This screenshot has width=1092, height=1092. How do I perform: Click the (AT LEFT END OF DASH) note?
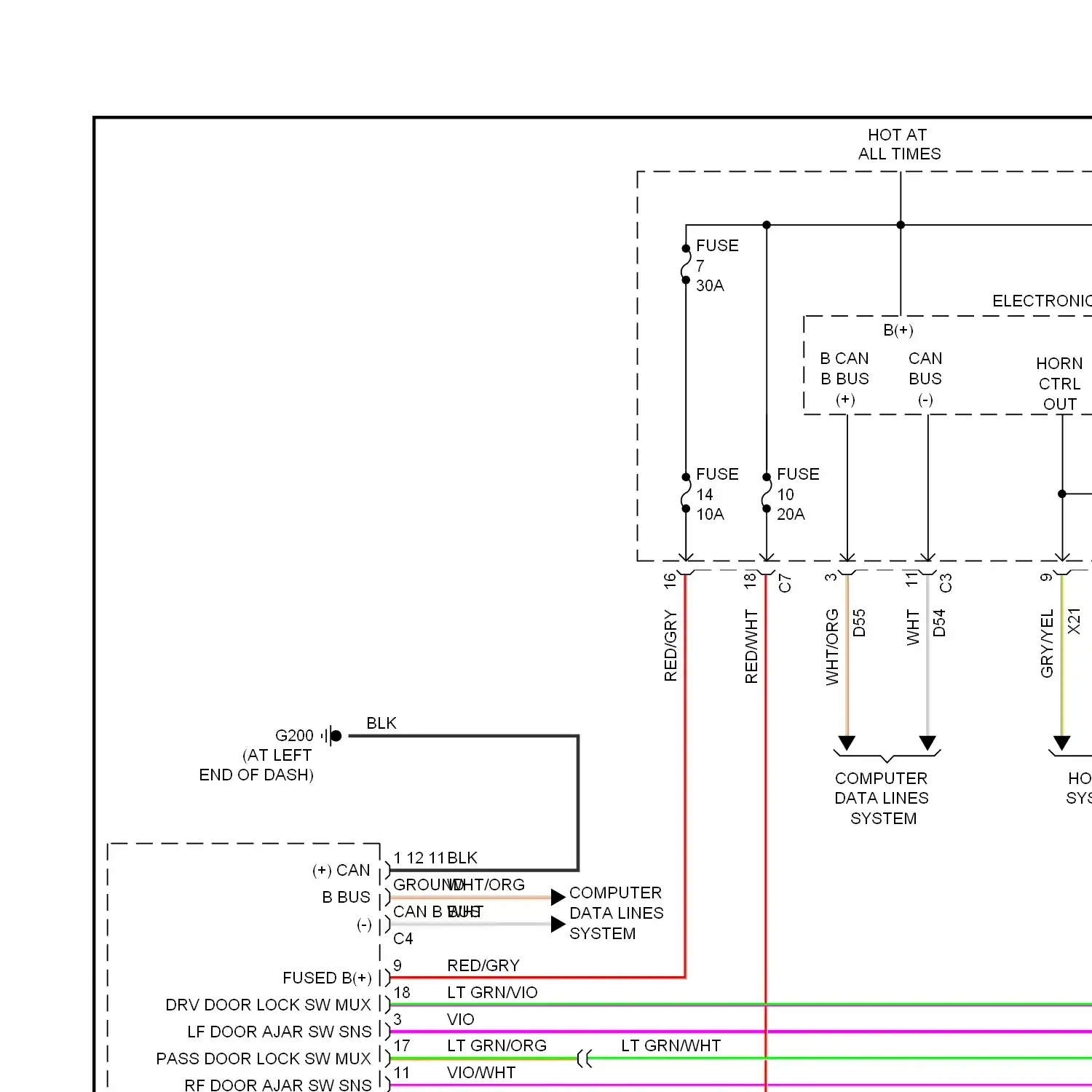pos(256,765)
